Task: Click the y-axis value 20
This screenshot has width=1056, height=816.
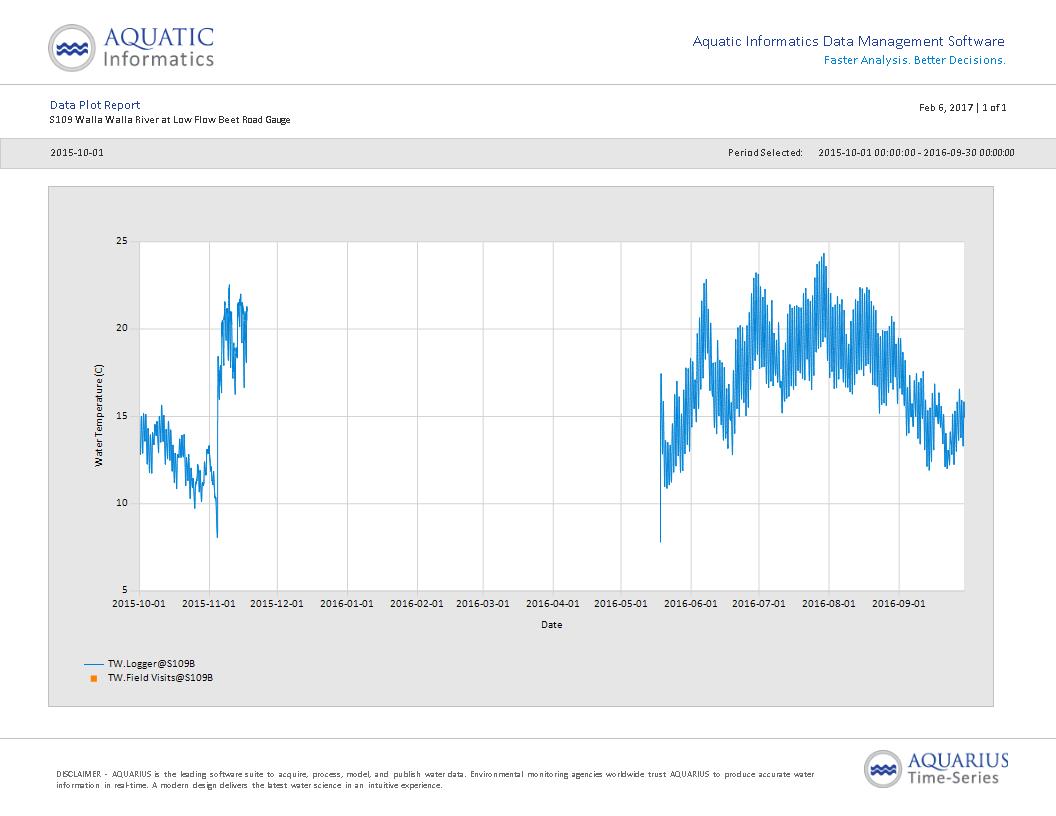Action: (x=122, y=329)
